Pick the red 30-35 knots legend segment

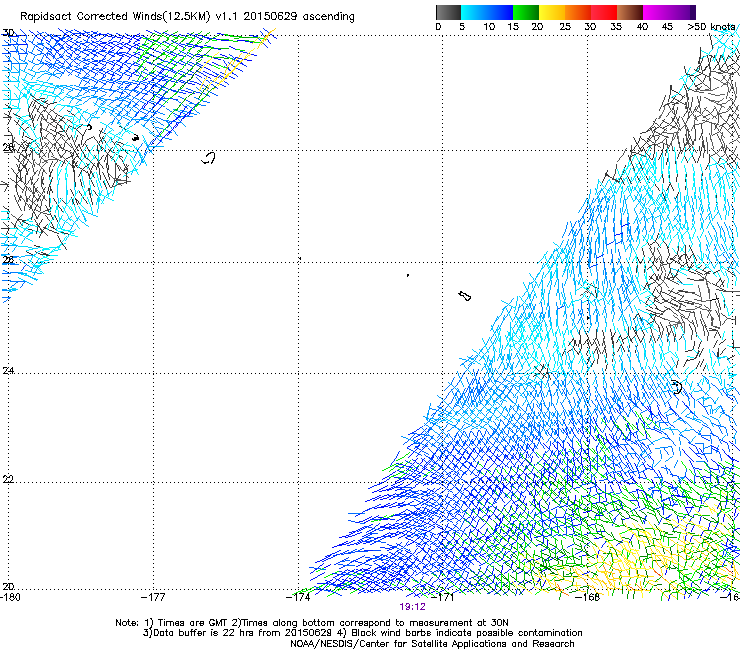click(x=604, y=12)
